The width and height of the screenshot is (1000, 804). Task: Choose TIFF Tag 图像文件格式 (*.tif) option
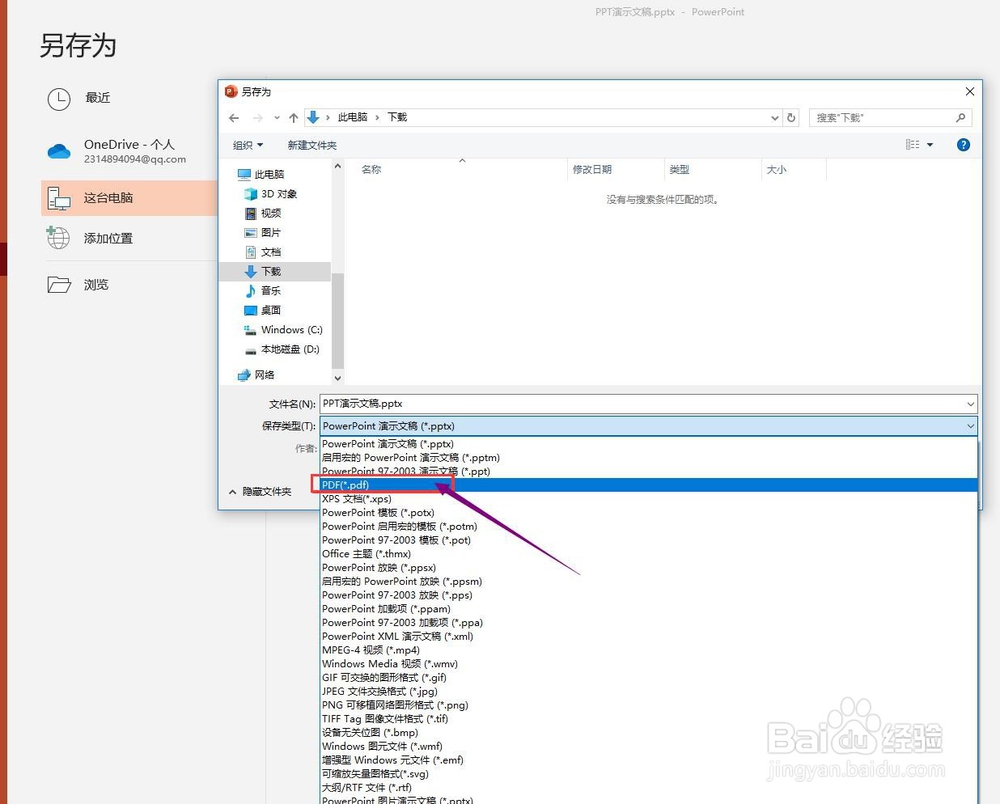[x=649, y=719]
